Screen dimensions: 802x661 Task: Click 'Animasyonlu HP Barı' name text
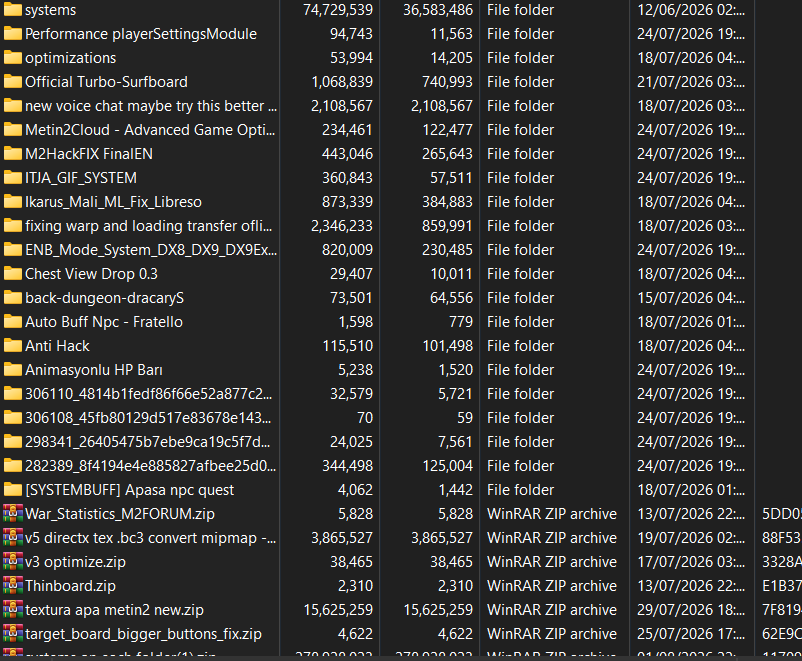tap(94, 370)
